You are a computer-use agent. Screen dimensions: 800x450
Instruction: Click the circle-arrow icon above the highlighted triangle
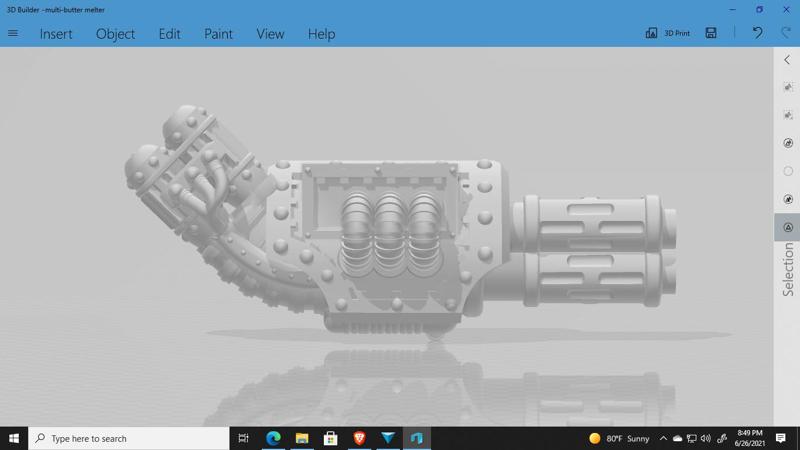pyautogui.click(x=788, y=199)
